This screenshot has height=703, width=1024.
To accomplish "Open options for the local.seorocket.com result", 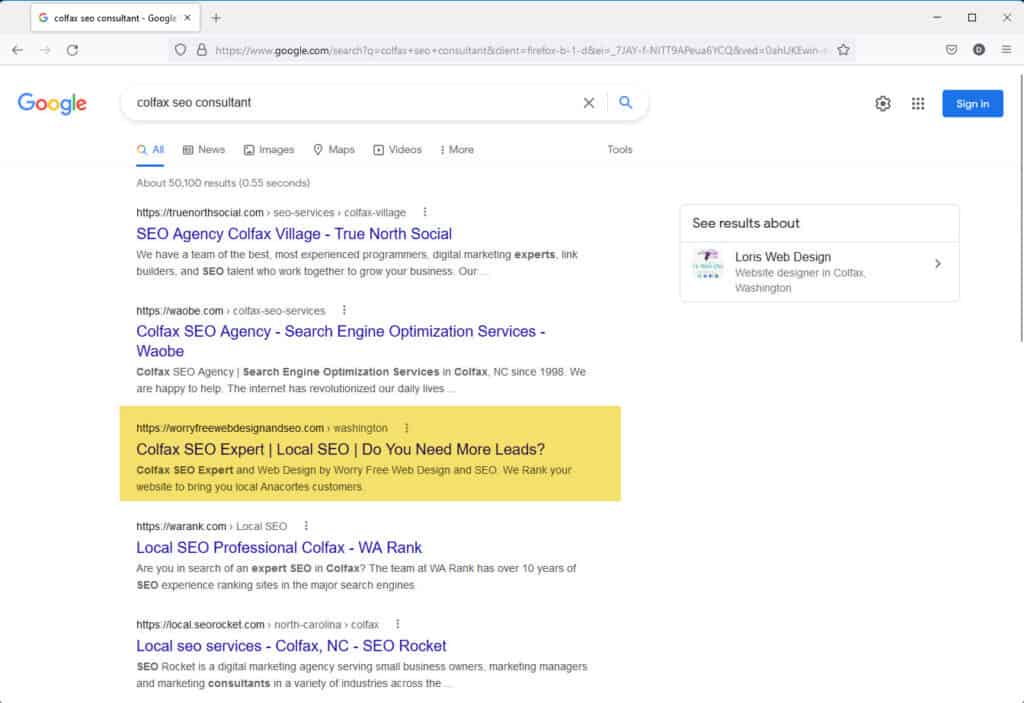I will [397, 624].
